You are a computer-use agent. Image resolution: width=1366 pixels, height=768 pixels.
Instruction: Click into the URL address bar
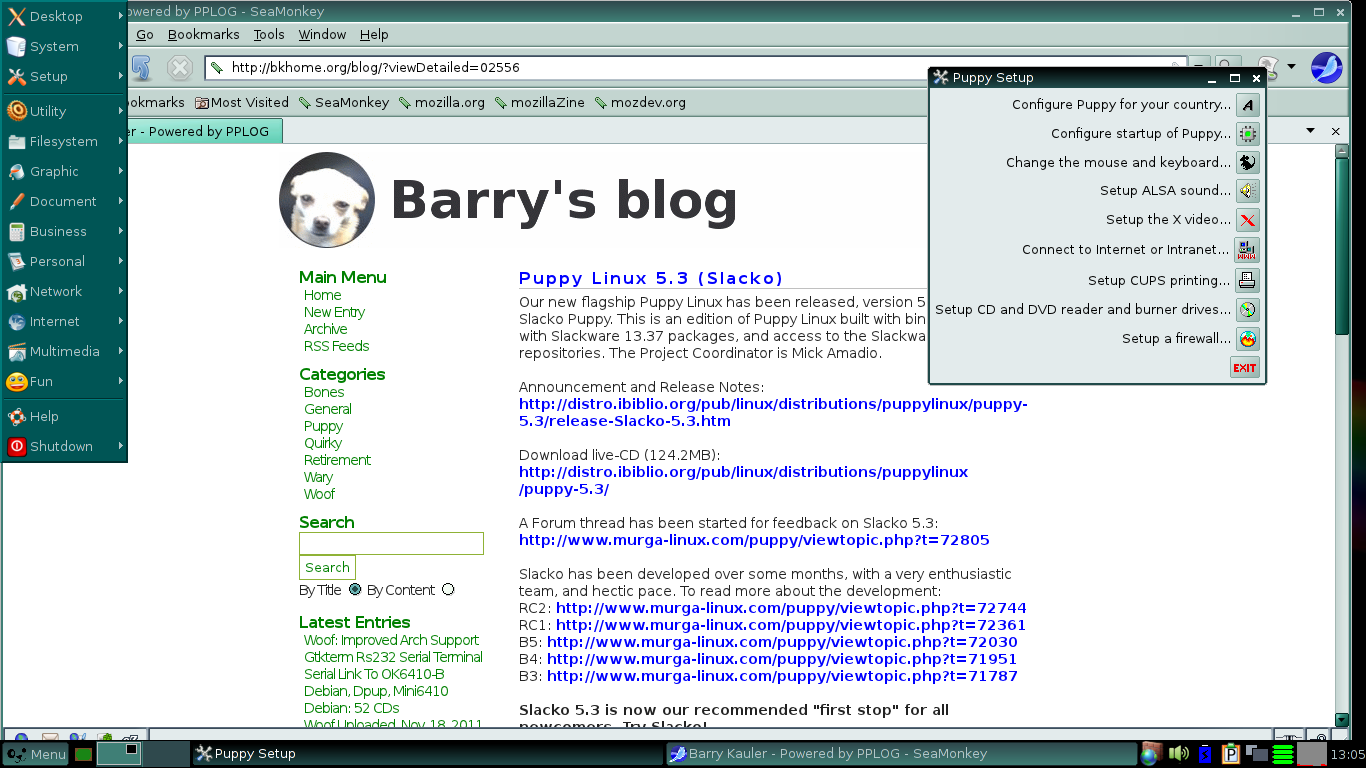point(698,68)
